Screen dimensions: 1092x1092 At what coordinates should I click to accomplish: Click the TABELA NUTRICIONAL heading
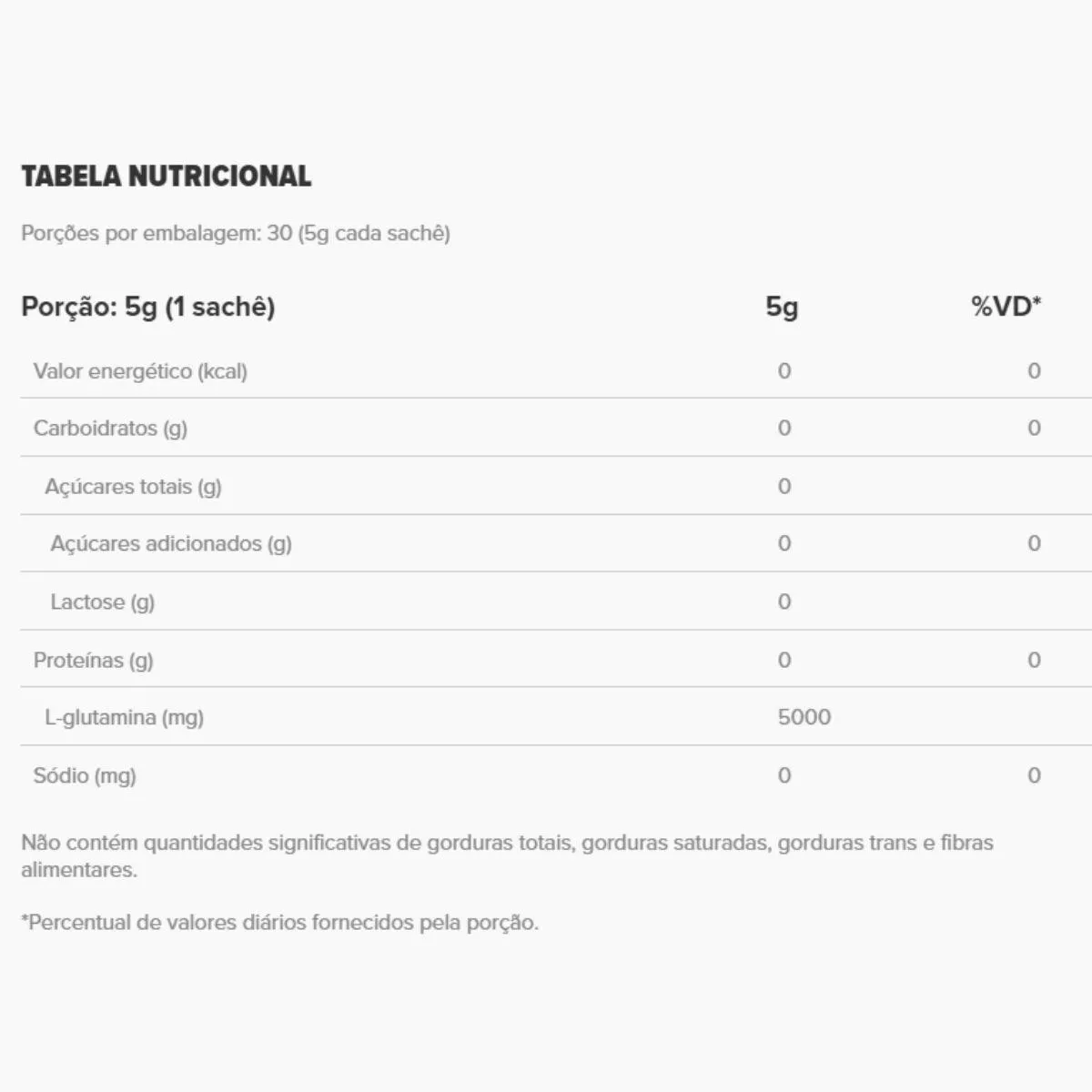tap(166, 176)
